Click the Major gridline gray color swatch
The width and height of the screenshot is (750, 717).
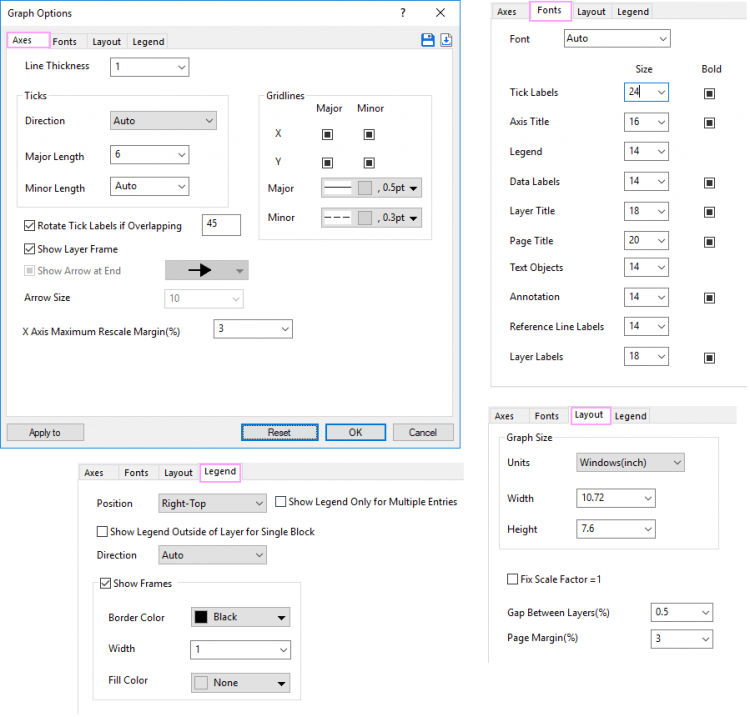click(x=365, y=188)
